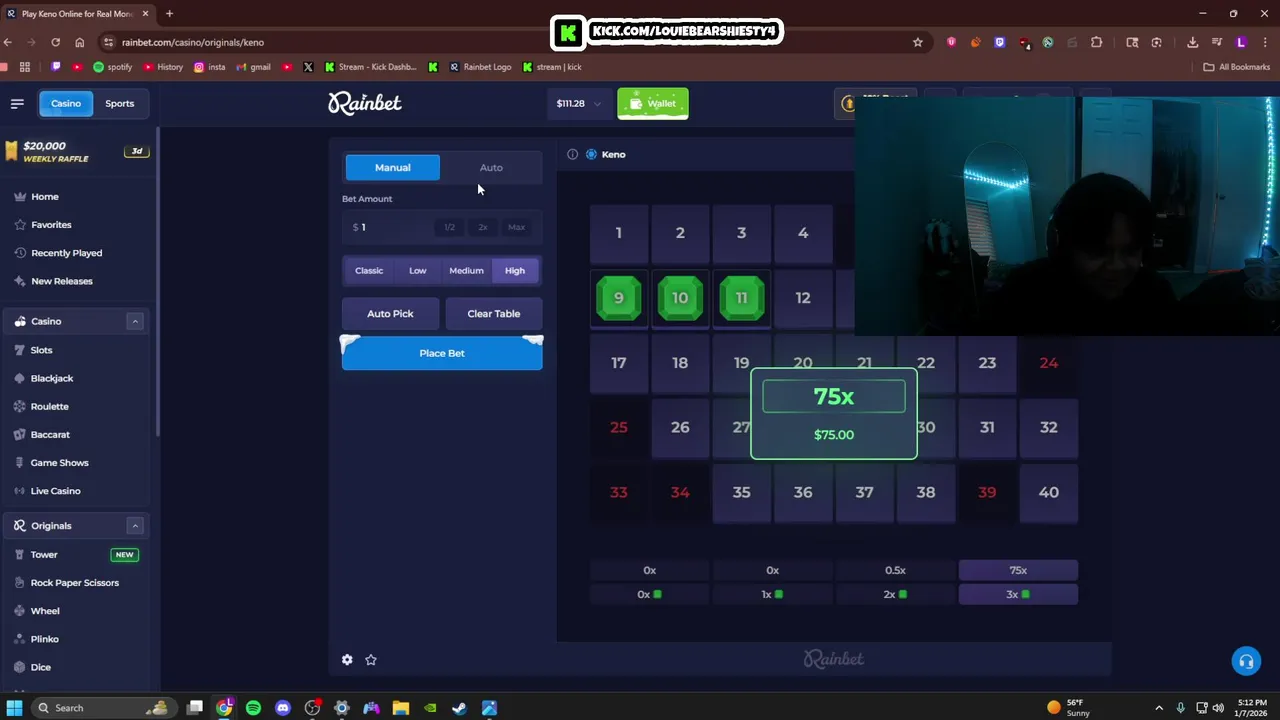Screen dimensions: 1280x720
Task: Click the Place Bet button
Action: coord(442,353)
